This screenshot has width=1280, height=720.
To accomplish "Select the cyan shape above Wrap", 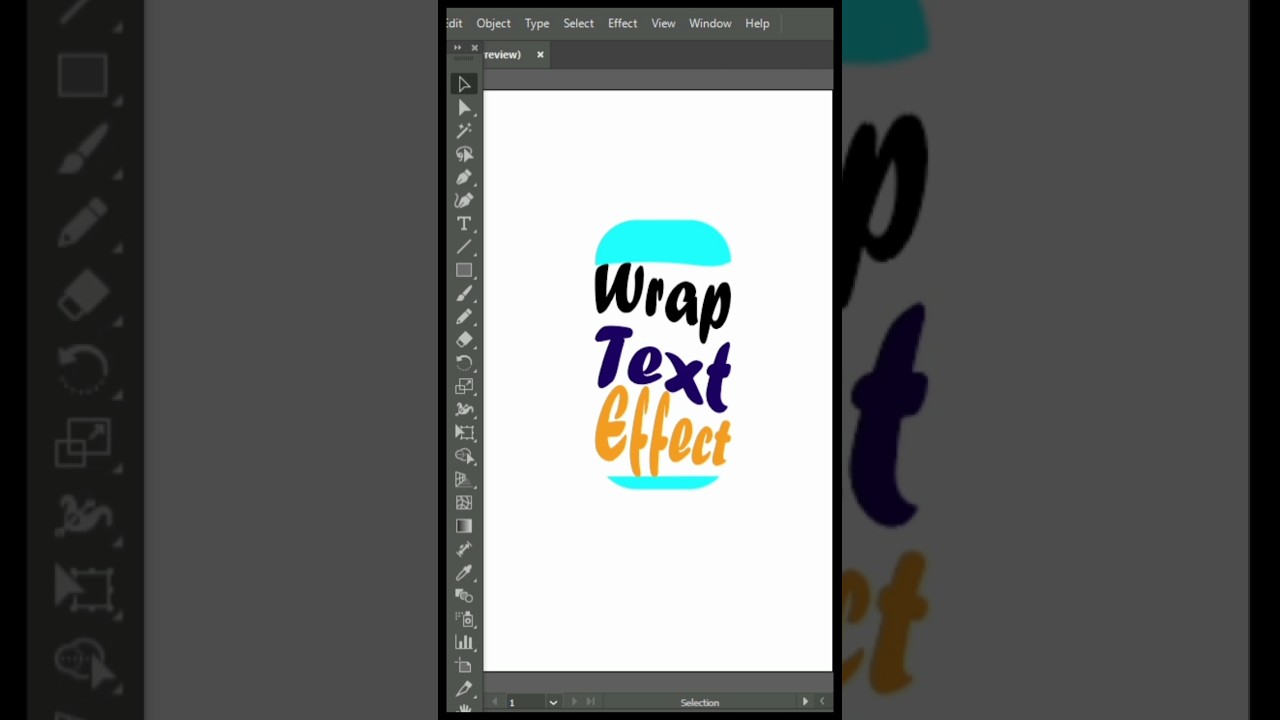I will pos(662,243).
